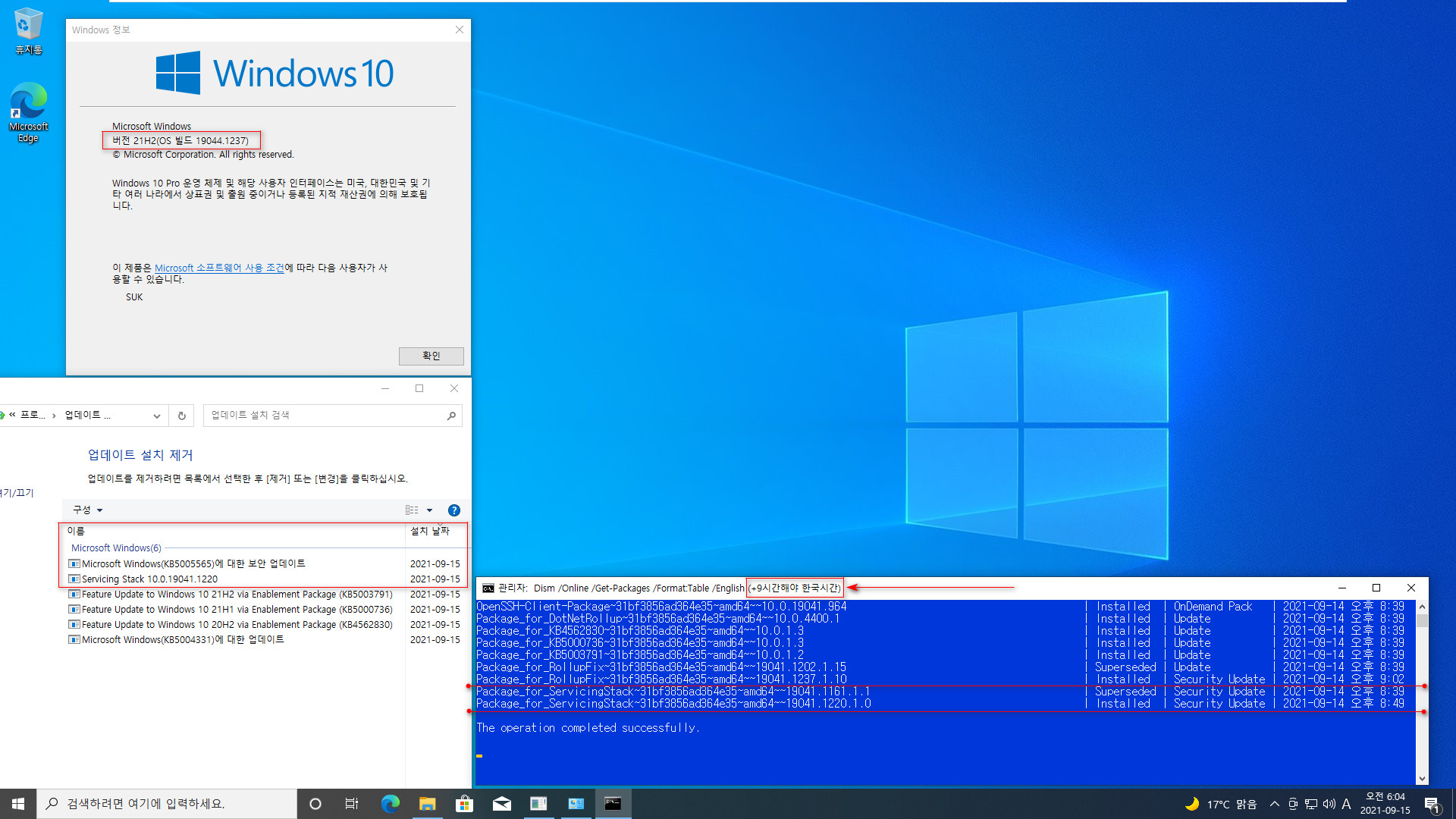Select the KB5004331 update row
1456x819 pixels.
point(265,639)
